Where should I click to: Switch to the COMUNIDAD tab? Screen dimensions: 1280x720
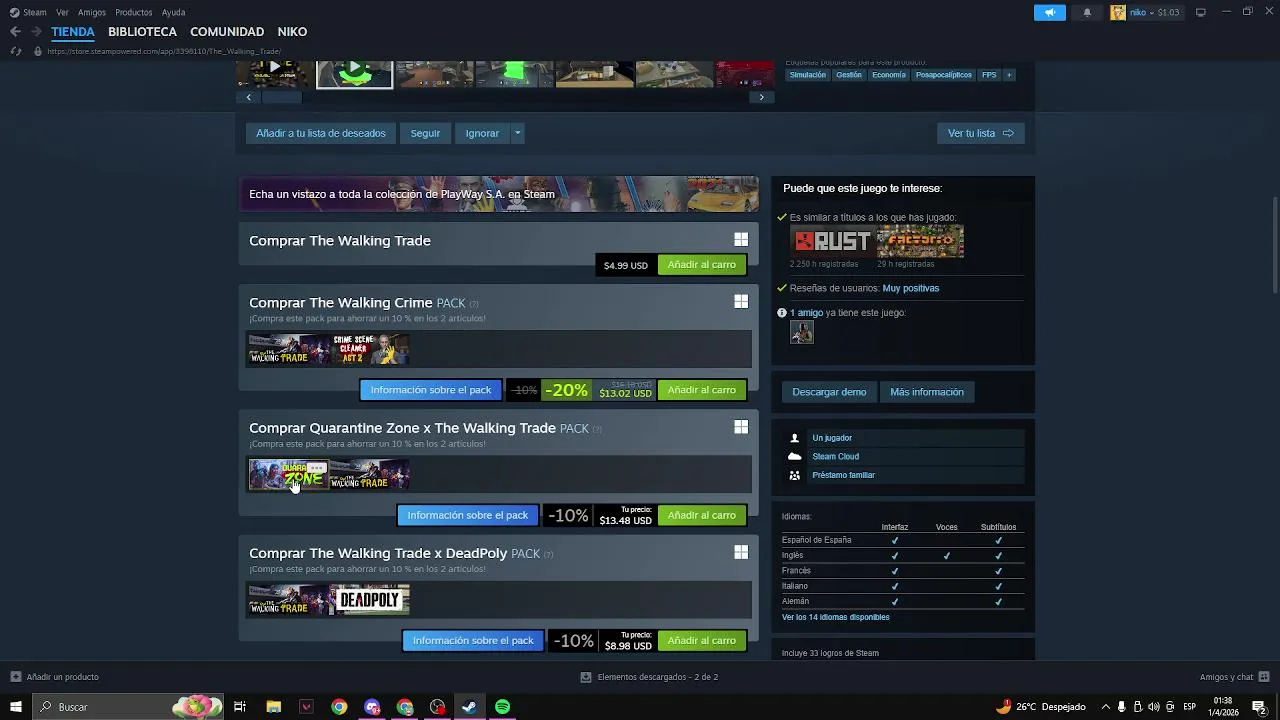pyautogui.click(x=227, y=32)
